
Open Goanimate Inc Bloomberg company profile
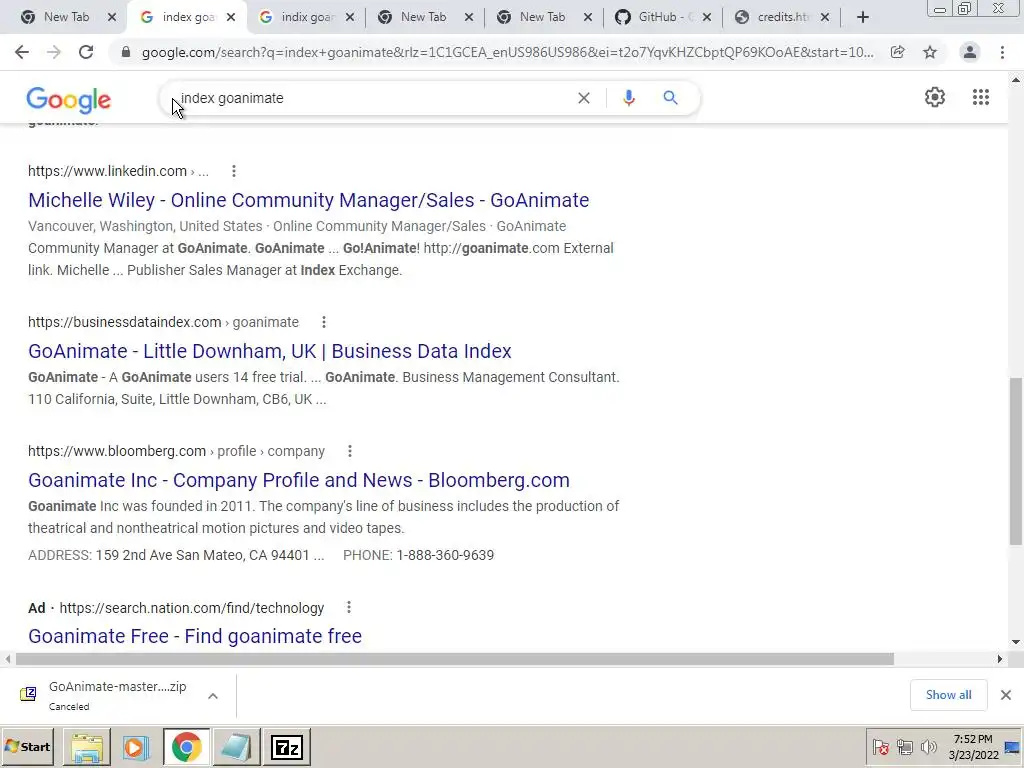click(298, 480)
